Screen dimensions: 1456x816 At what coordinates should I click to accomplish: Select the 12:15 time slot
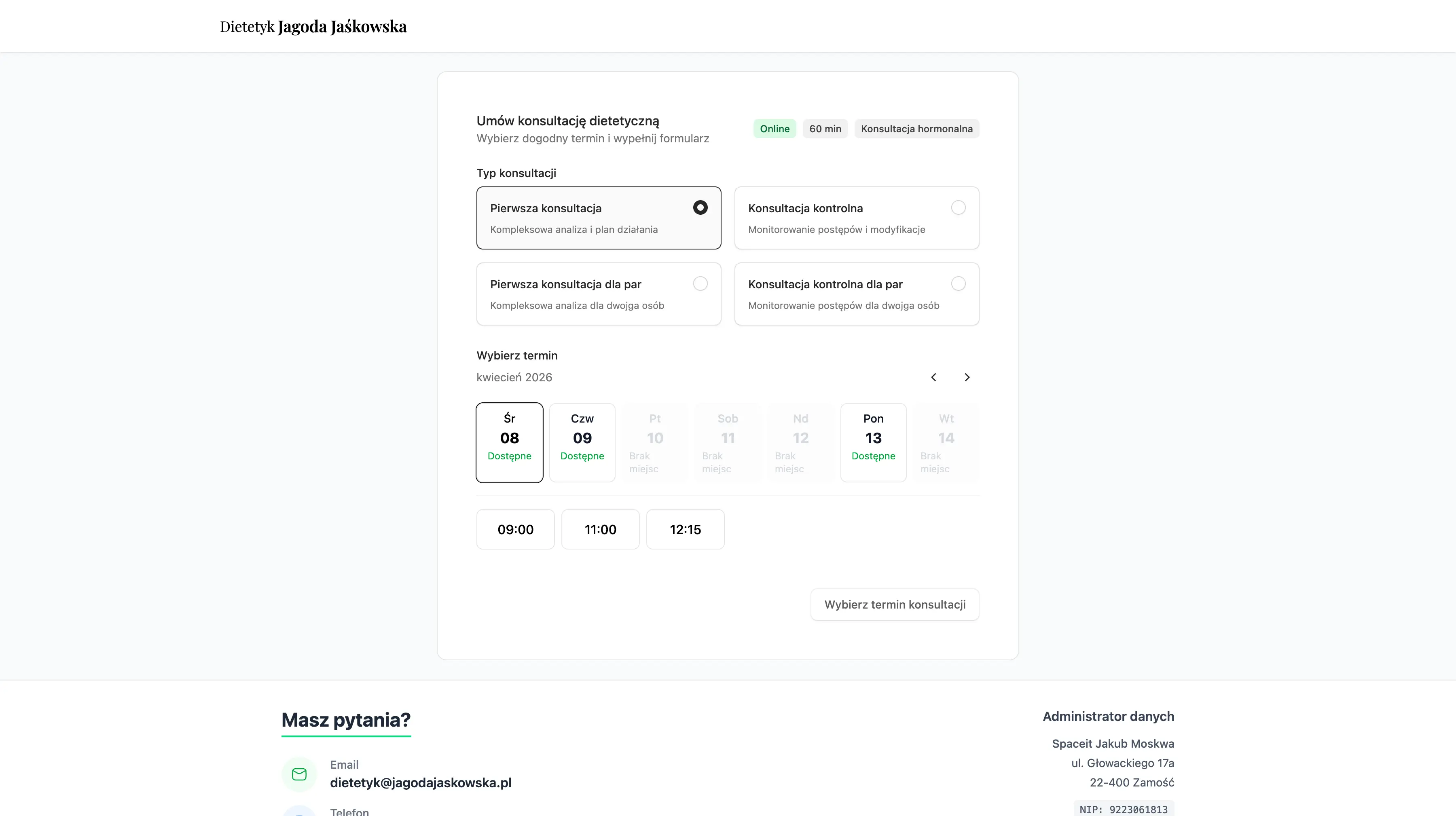click(685, 529)
